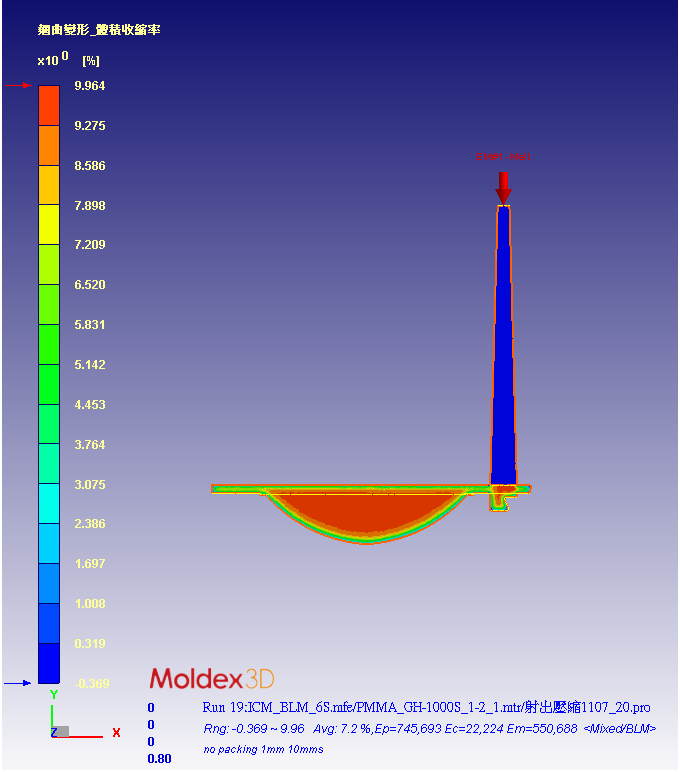Click the legend band between 1.697 and 1.008
The image size is (680, 772).
point(49,583)
